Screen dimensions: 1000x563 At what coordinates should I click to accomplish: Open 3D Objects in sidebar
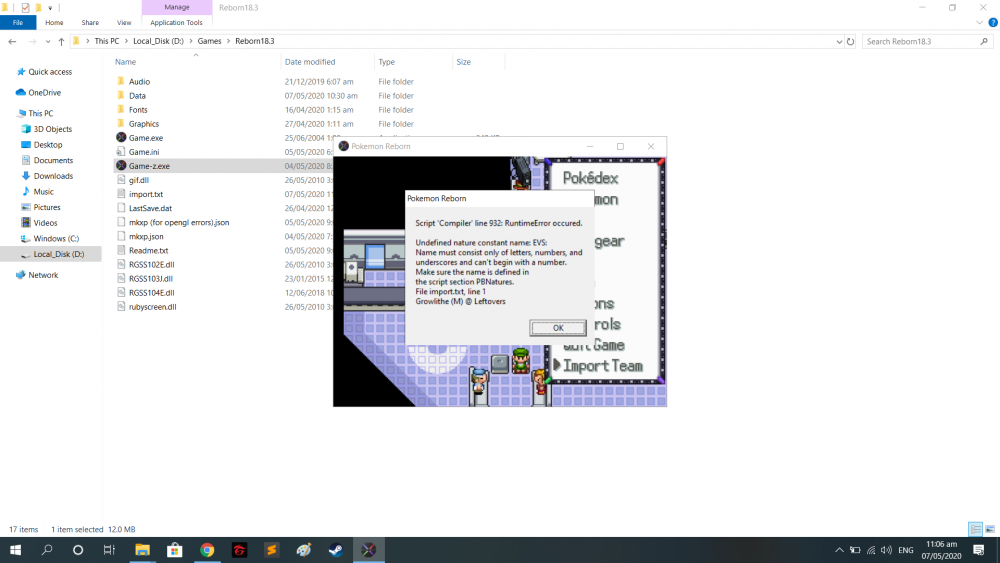pyautogui.click(x=52, y=129)
